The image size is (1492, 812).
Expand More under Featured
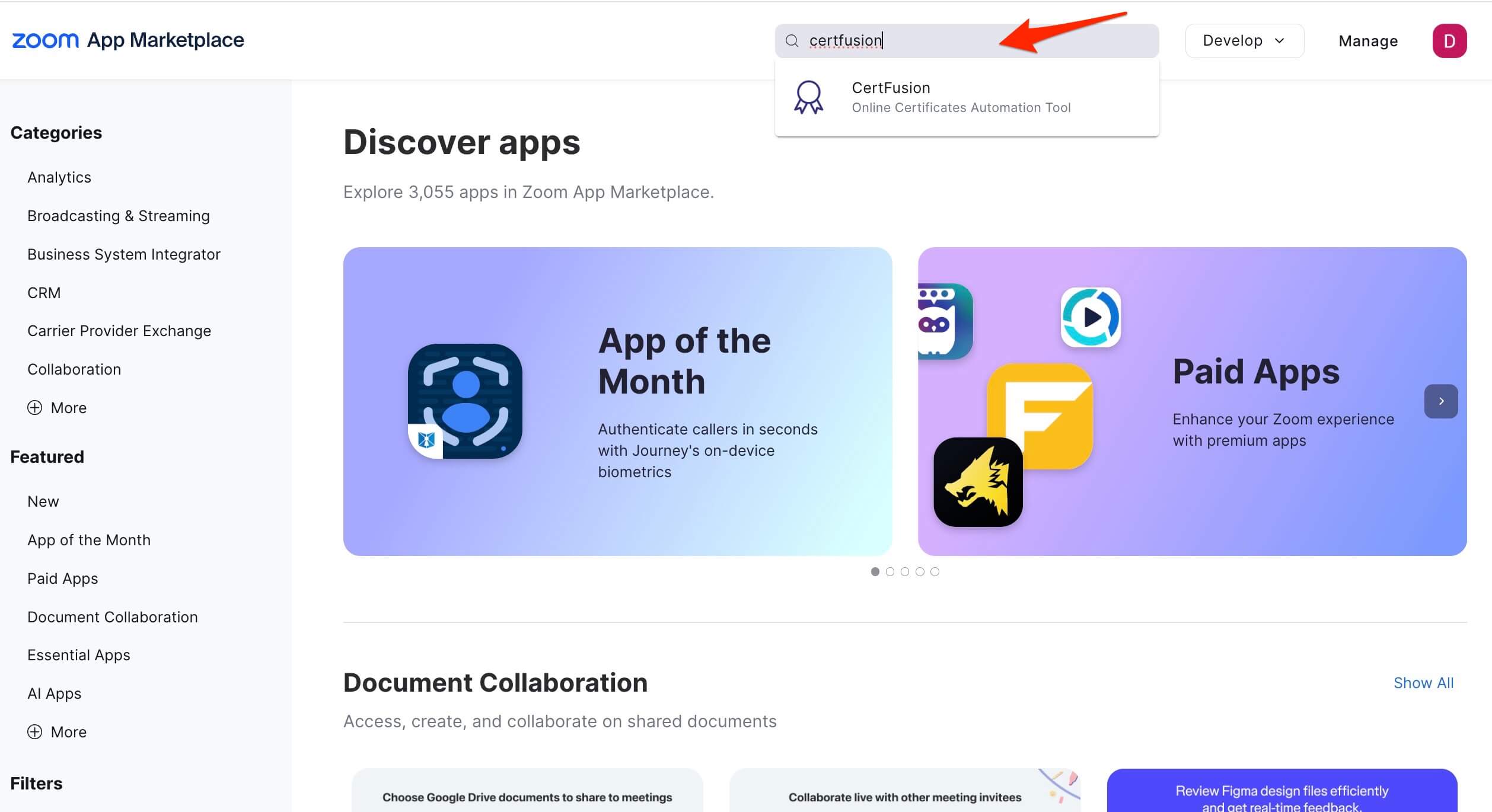[57, 732]
